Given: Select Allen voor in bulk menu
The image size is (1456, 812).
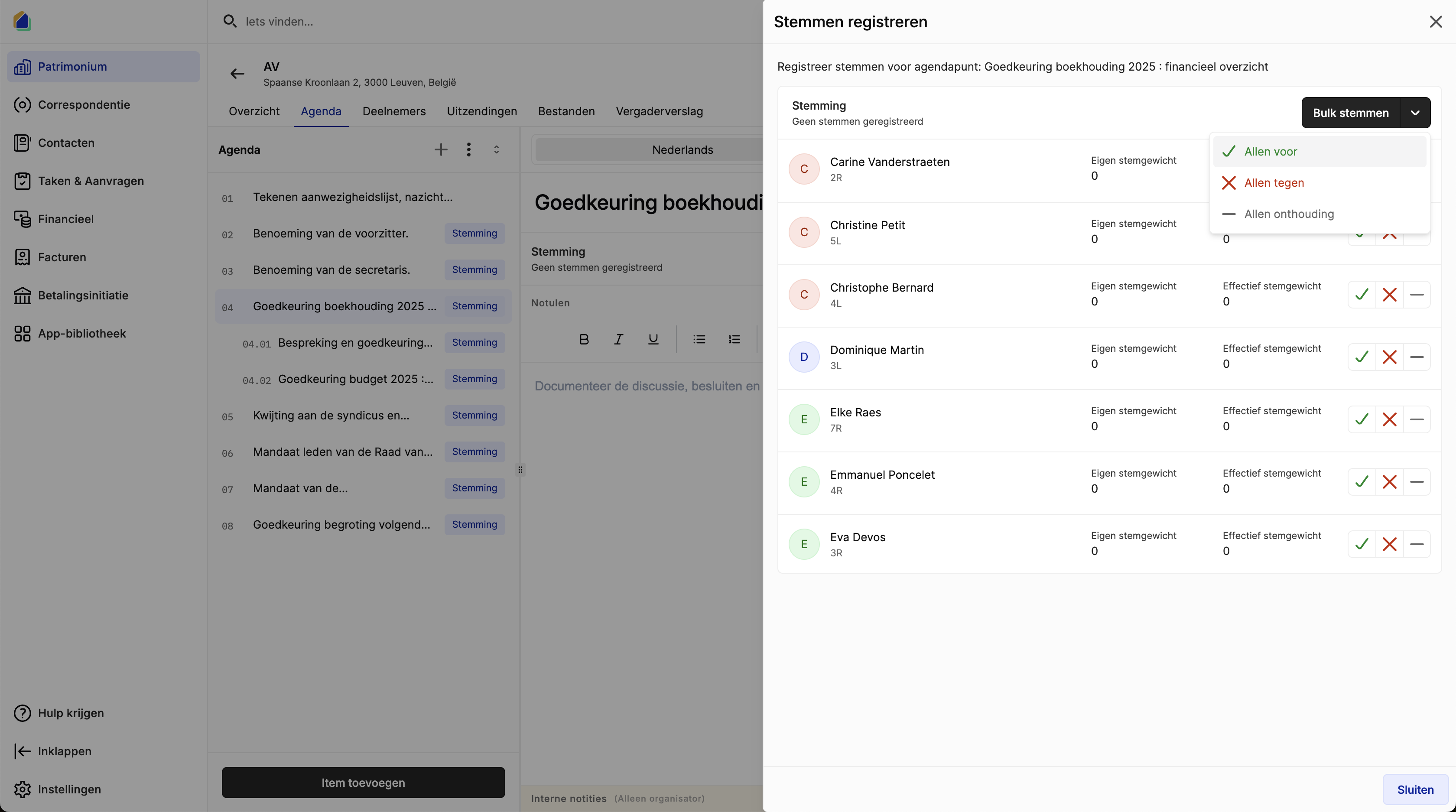Looking at the screenshot, I should (x=1319, y=152).
